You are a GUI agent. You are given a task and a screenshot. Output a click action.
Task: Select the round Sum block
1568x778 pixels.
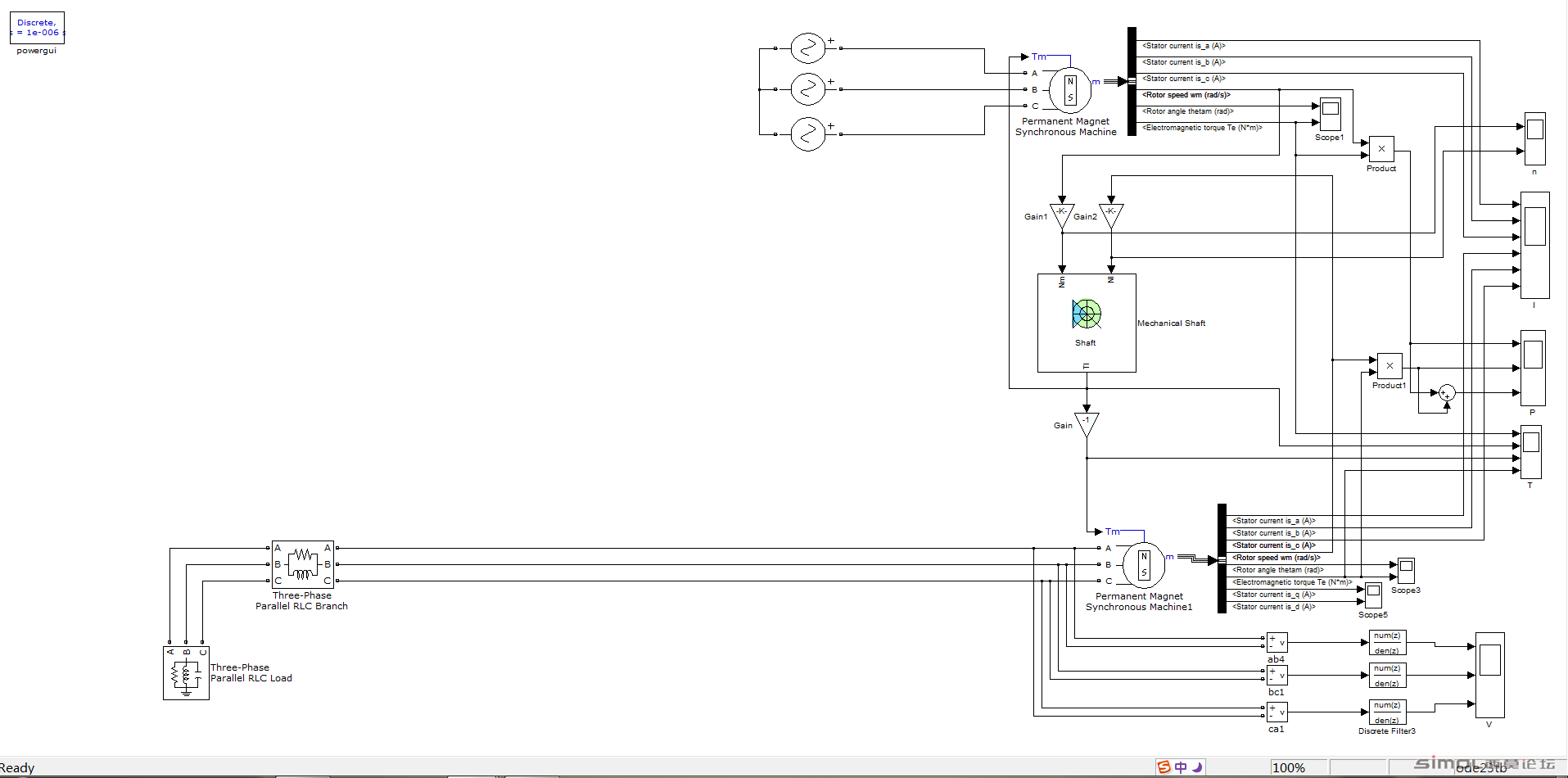1447,392
